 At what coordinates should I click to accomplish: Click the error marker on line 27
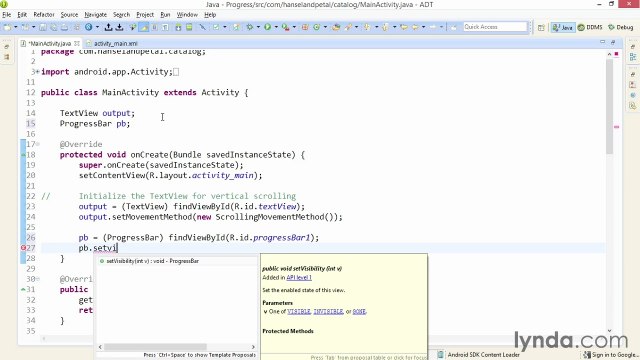click(23, 248)
